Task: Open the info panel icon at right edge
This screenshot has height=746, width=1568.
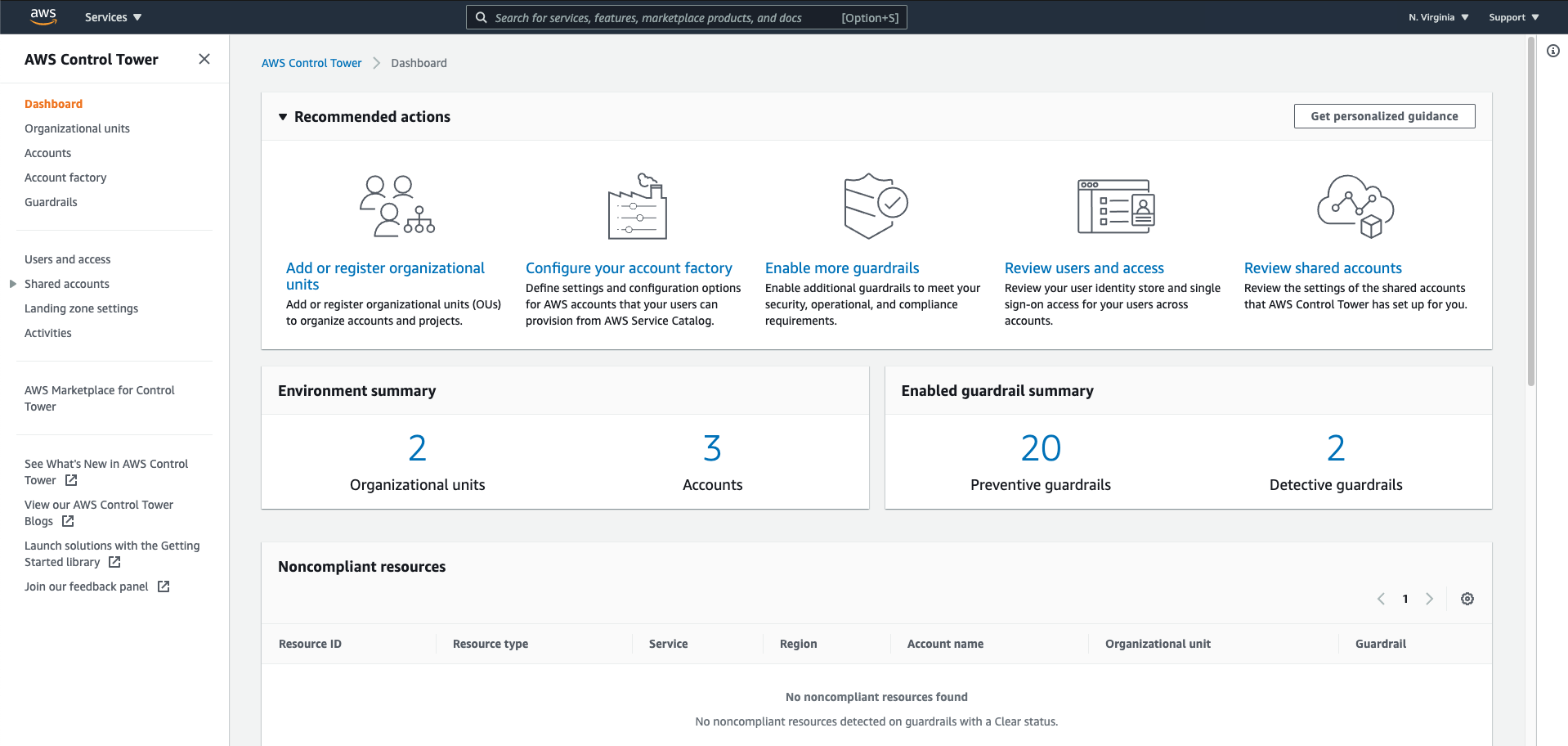Action: coord(1553,51)
